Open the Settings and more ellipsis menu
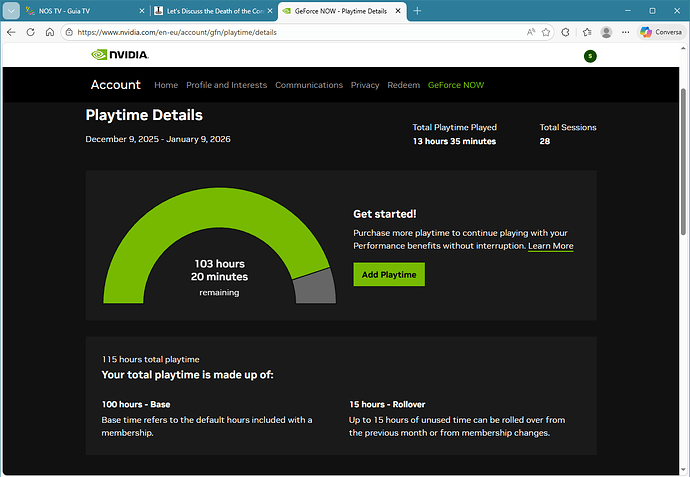This screenshot has height=477, width=690. (x=625, y=32)
